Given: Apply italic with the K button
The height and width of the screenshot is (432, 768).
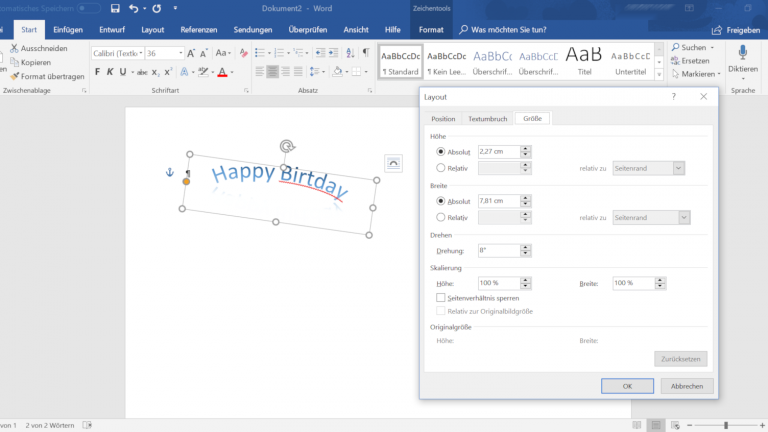Looking at the screenshot, I should (x=112, y=72).
